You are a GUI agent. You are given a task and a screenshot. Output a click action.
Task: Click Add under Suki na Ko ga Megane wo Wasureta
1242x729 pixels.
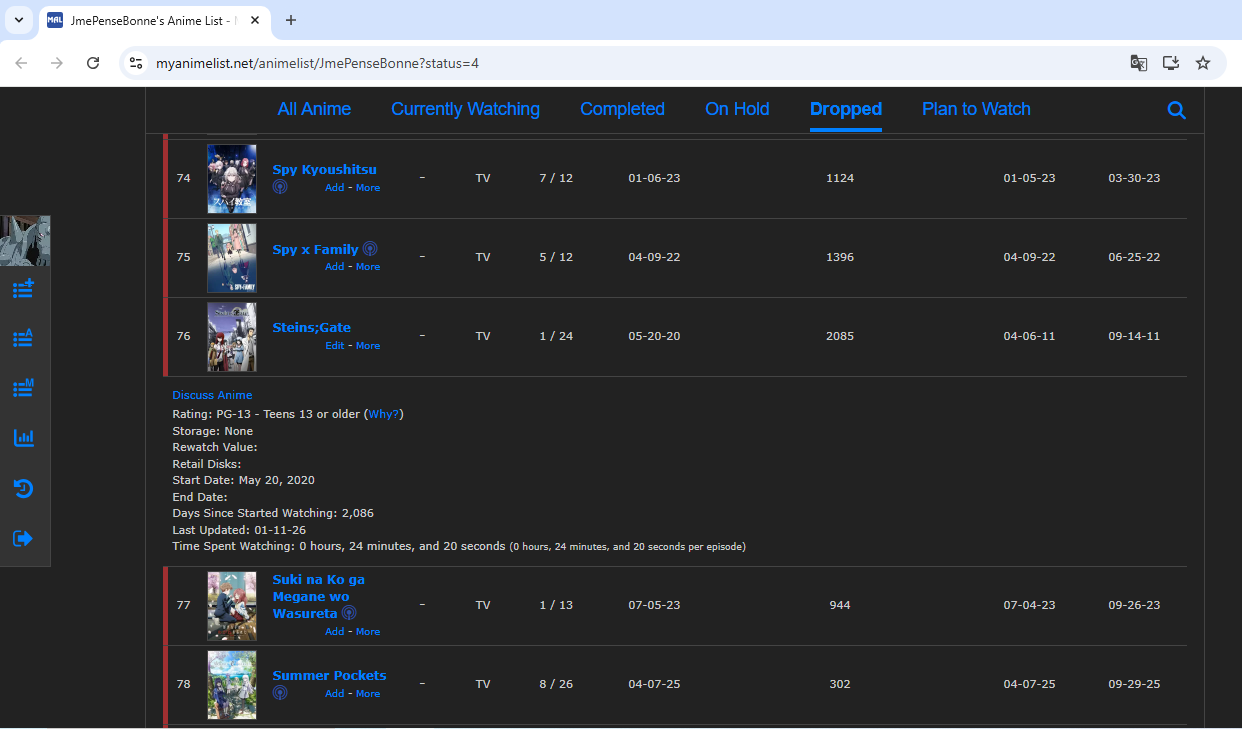[x=334, y=632]
